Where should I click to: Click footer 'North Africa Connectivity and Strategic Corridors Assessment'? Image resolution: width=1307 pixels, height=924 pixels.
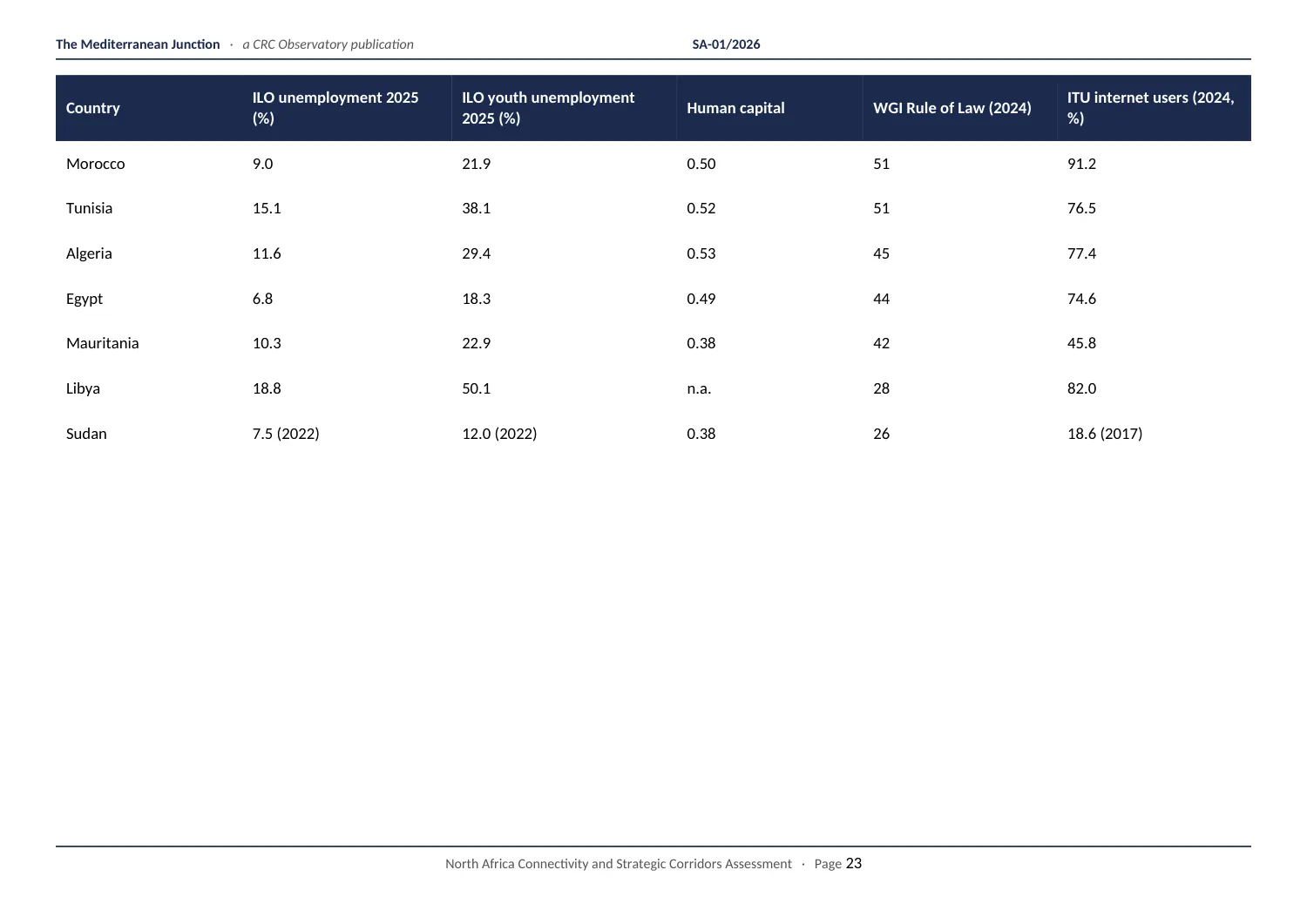tap(619, 864)
